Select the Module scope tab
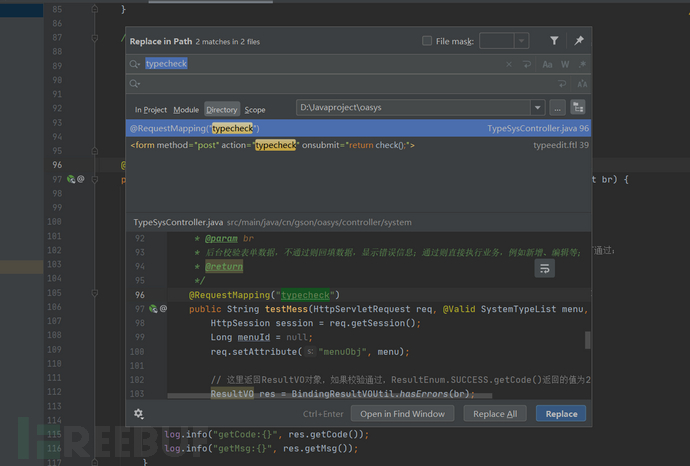The height and width of the screenshot is (466, 690). (x=186, y=109)
